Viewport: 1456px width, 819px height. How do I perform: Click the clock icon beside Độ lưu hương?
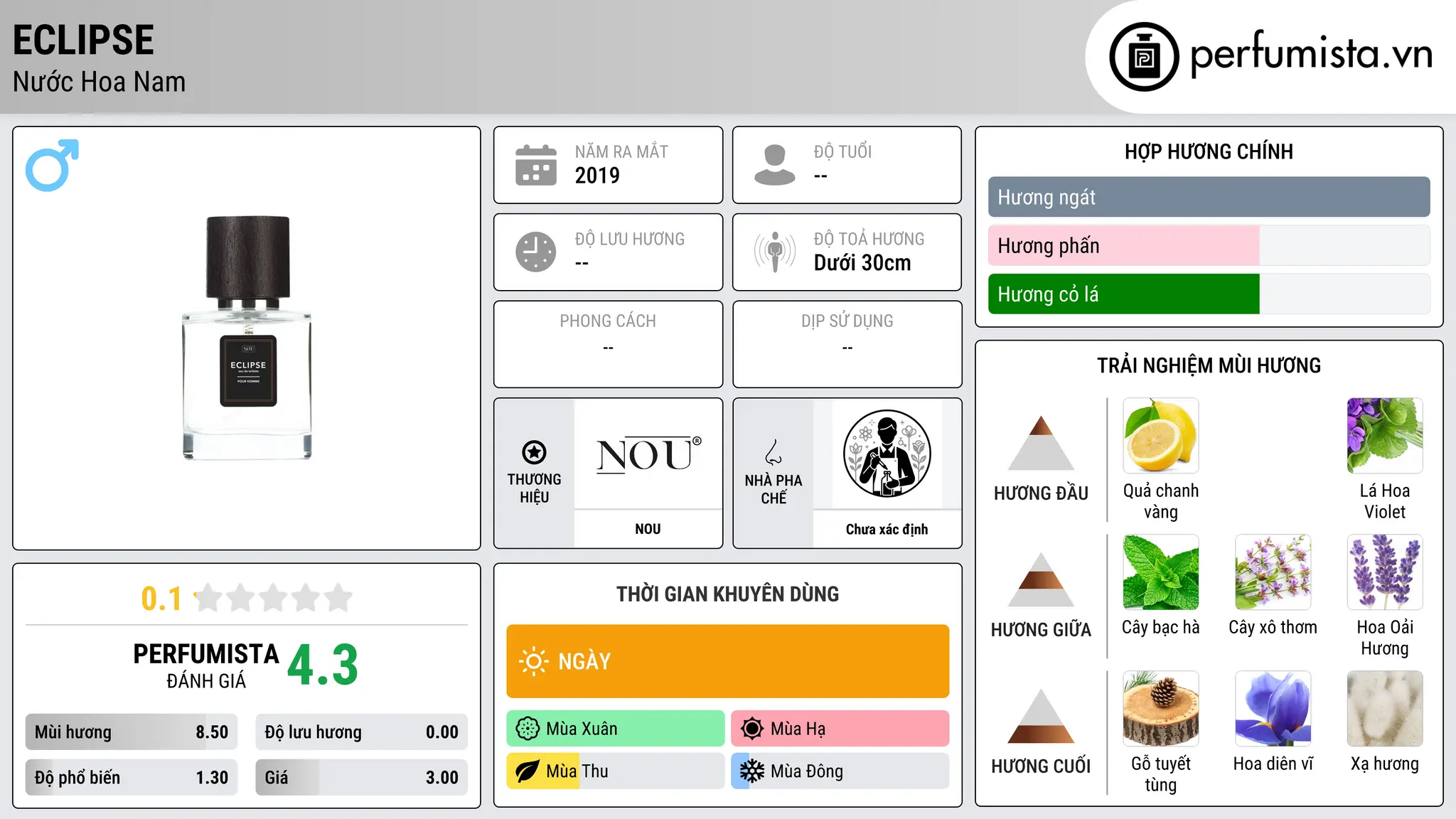point(536,252)
